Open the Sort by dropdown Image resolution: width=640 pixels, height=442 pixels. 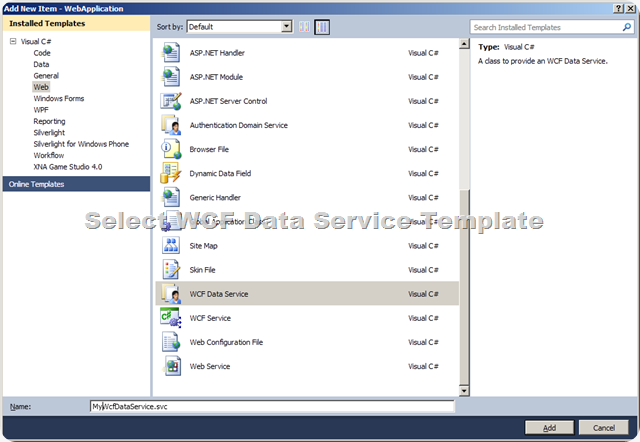[287, 27]
